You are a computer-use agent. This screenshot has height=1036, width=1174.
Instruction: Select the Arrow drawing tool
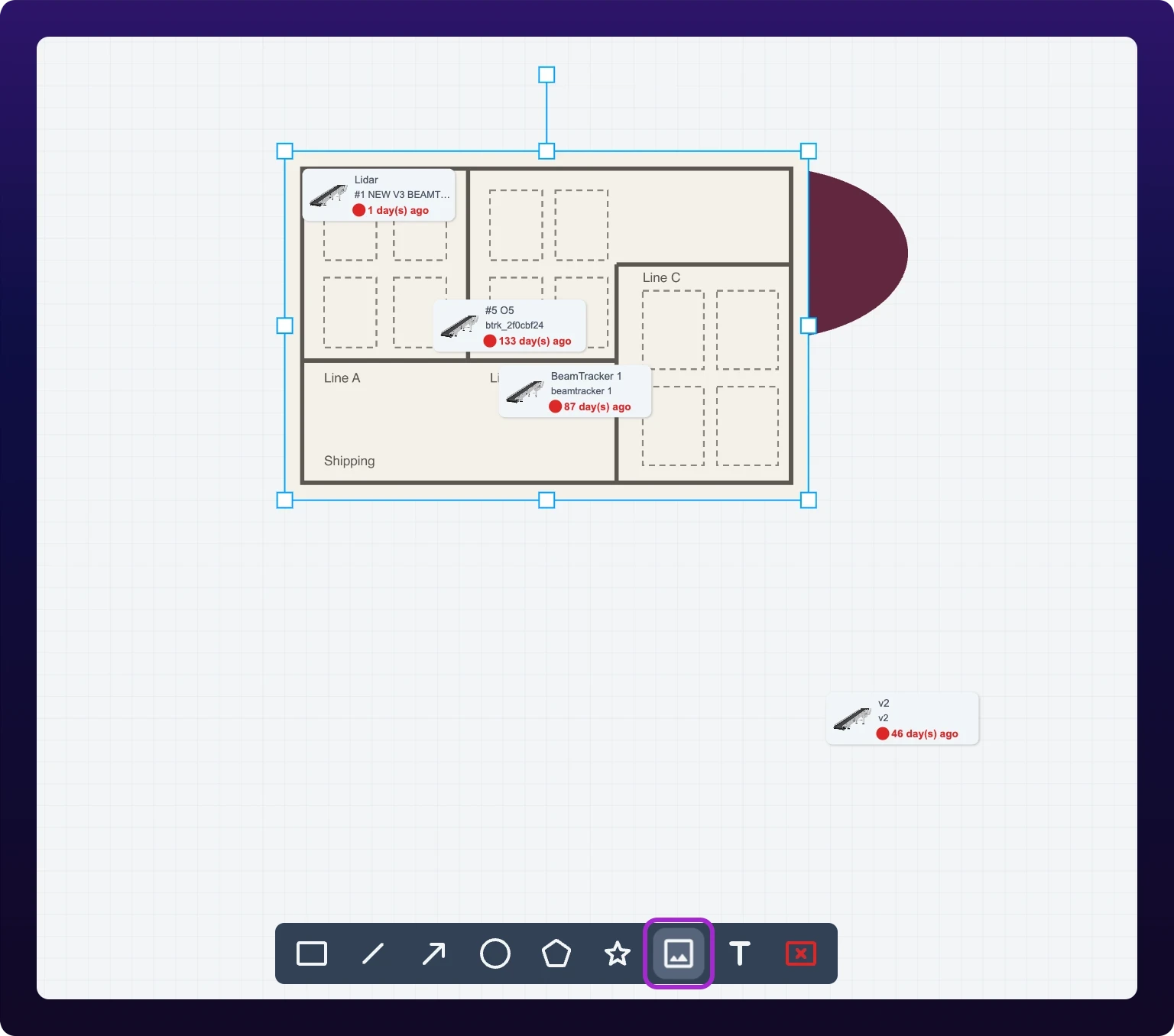point(434,953)
